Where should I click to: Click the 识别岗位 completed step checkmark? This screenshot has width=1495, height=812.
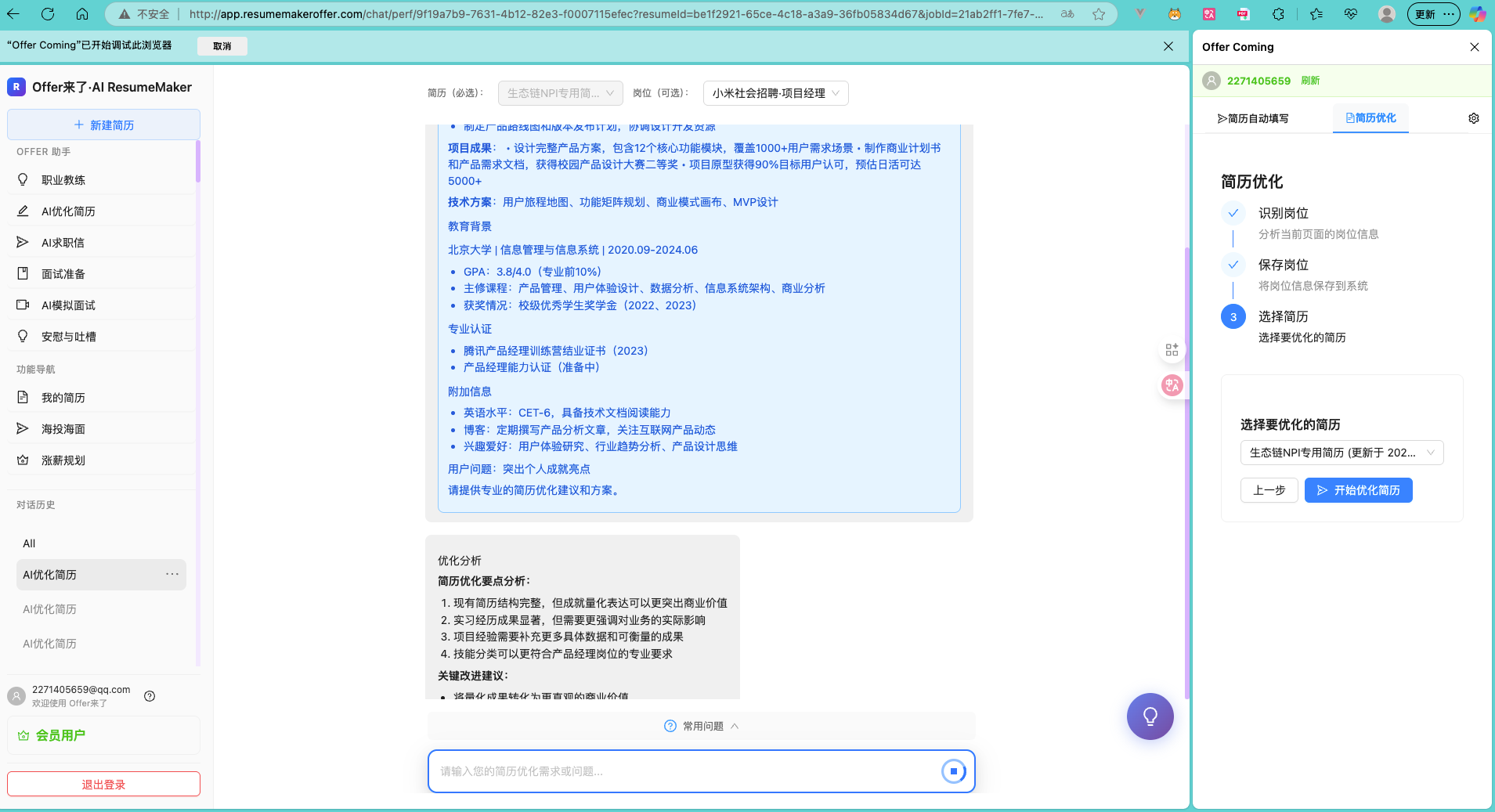click(1233, 213)
